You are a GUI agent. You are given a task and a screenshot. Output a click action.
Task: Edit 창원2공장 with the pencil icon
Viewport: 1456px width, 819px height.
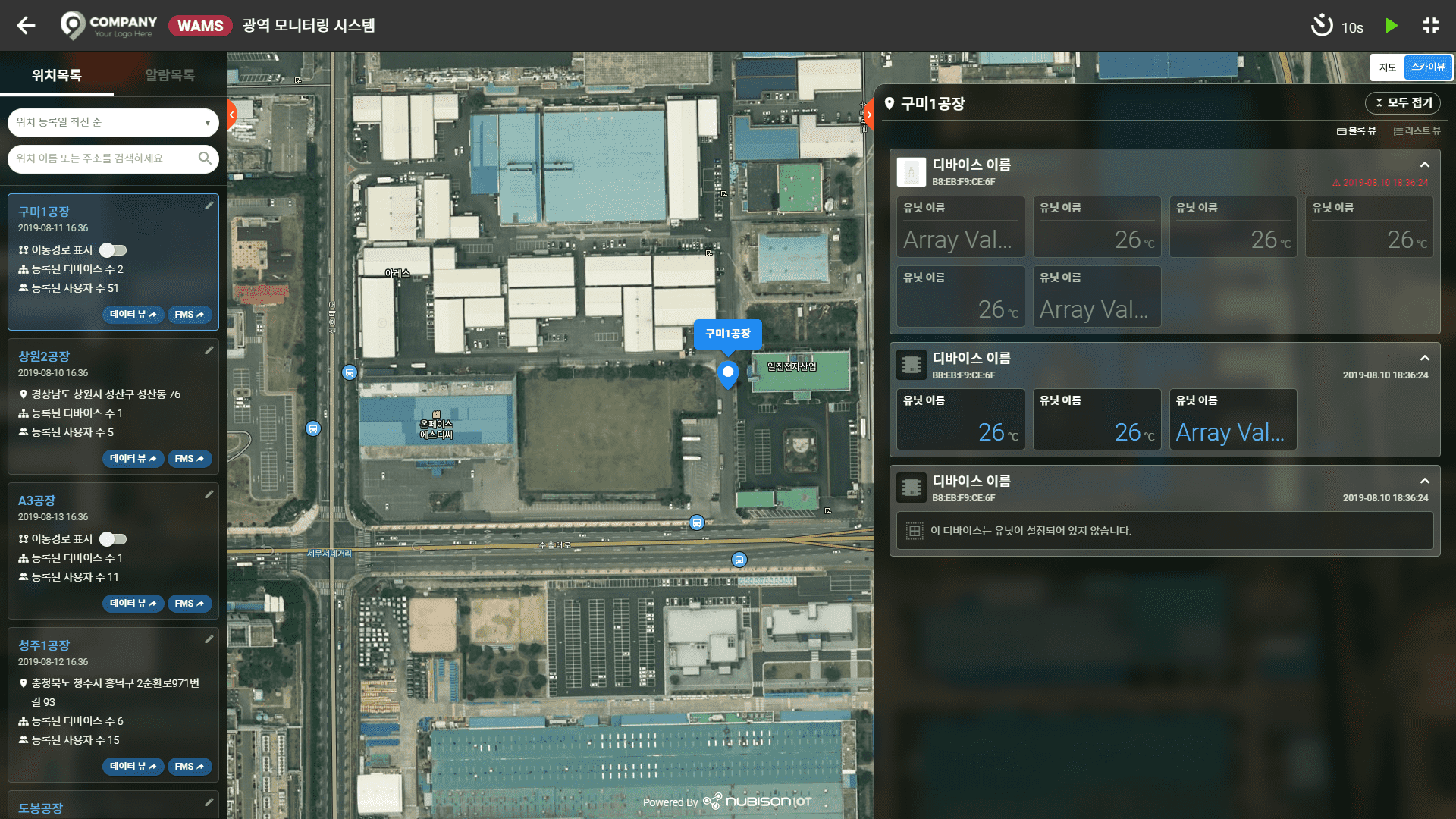[209, 350]
